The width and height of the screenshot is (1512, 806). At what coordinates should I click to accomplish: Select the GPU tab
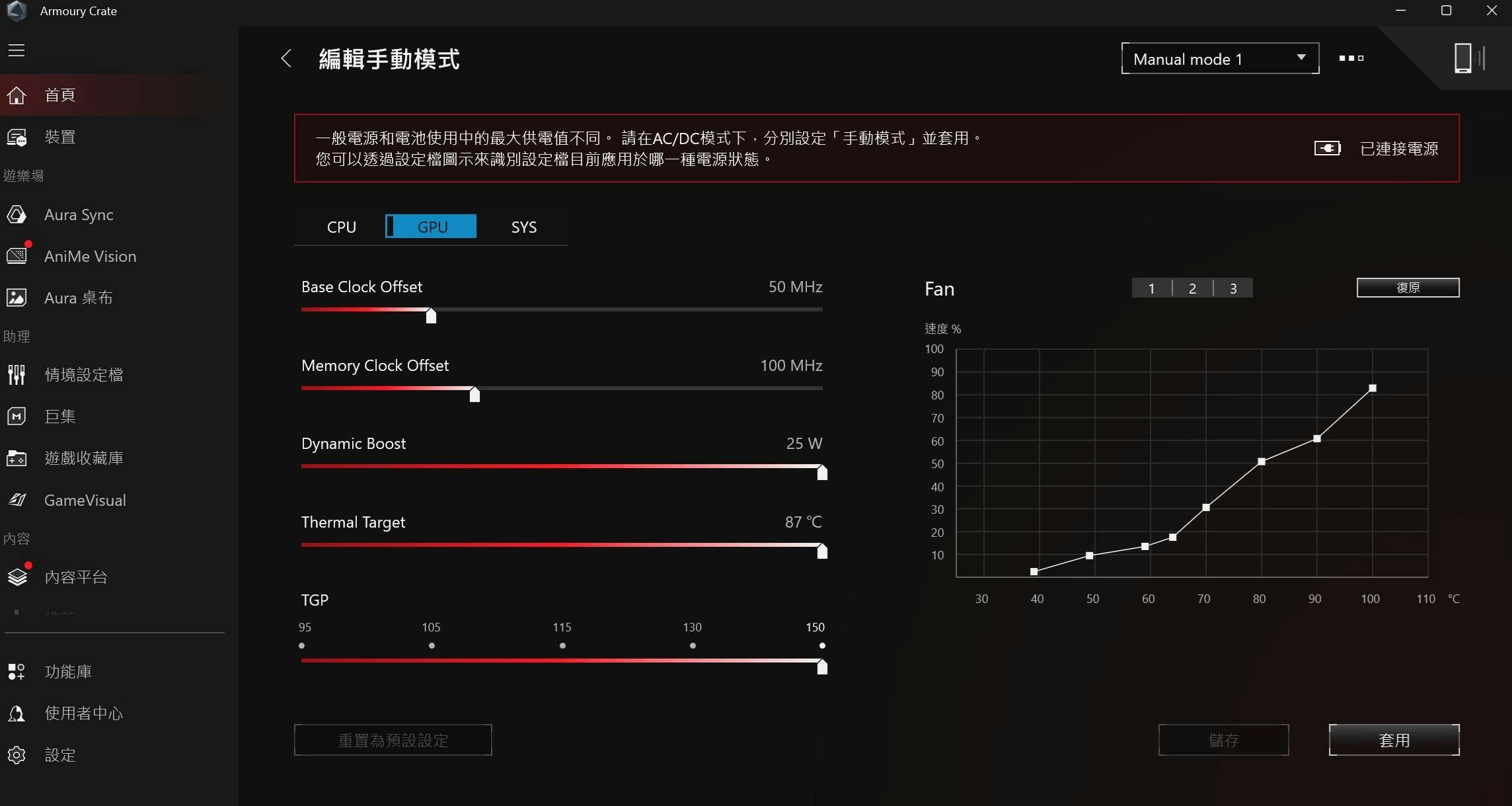[431, 226]
